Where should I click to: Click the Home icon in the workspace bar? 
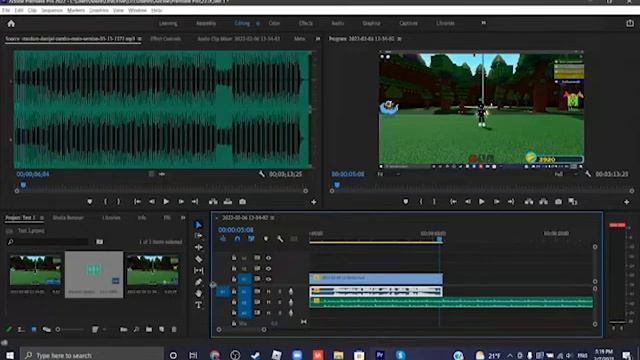point(11,24)
